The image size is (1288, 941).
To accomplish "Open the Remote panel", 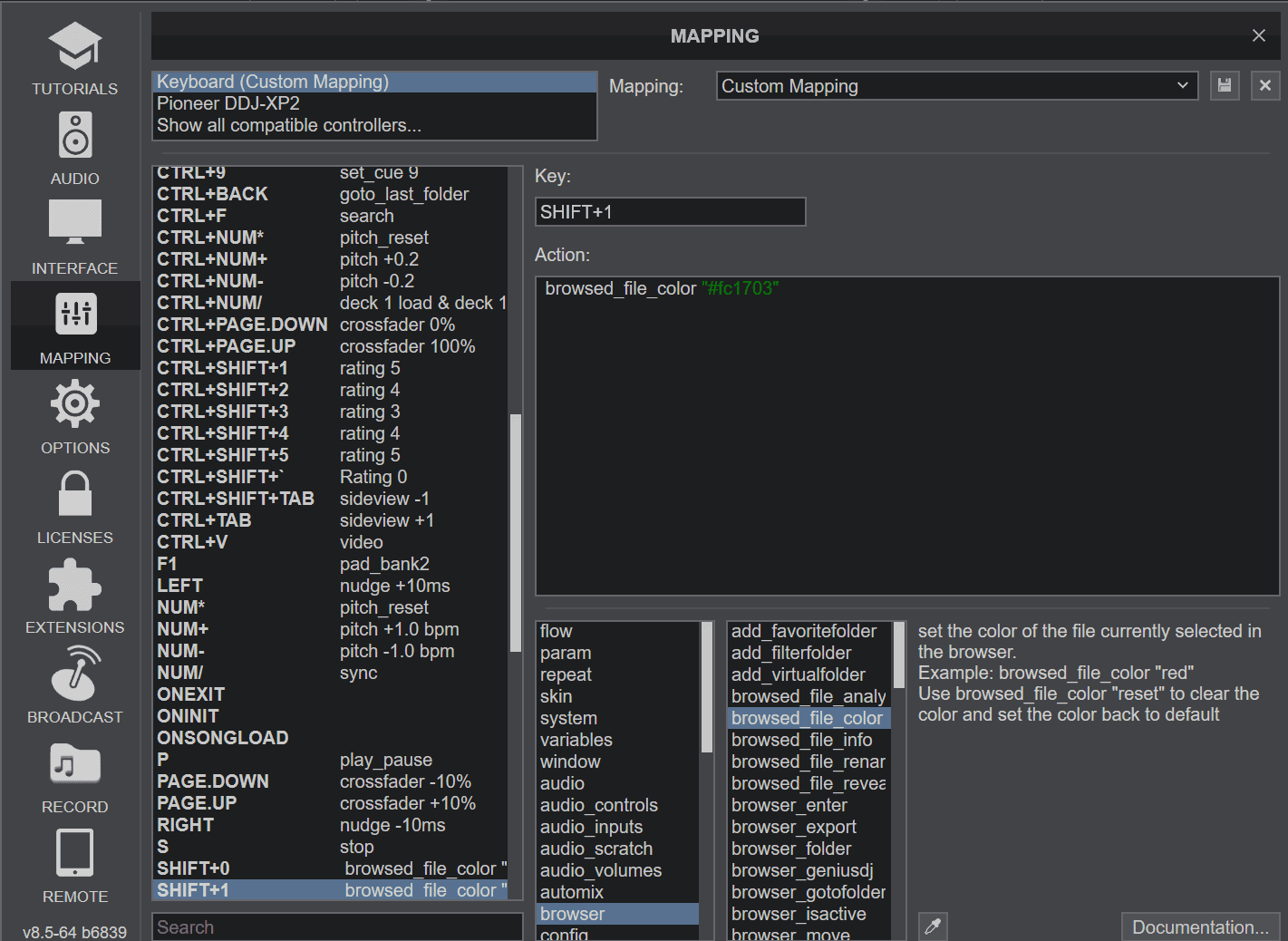I will click(74, 866).
